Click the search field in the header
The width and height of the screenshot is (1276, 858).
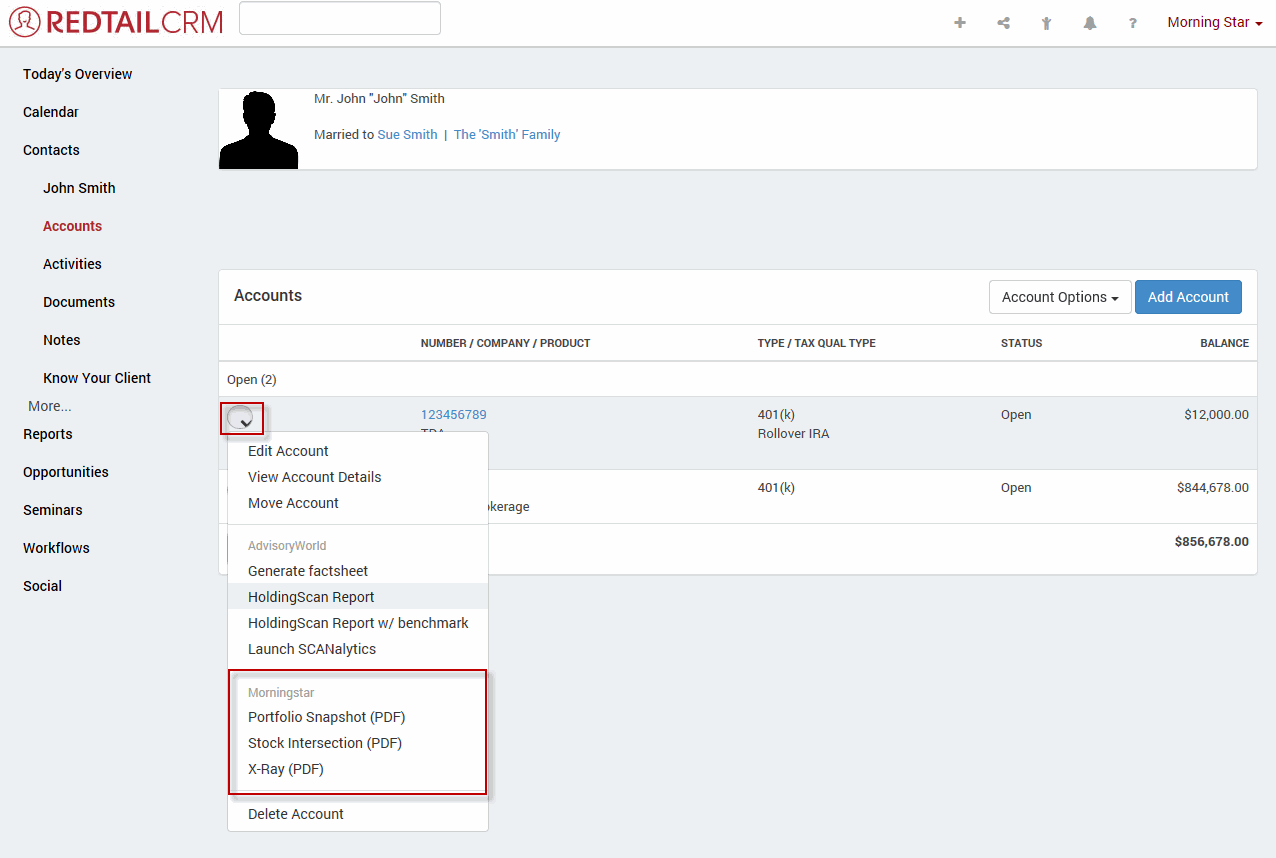pyautogui.click(x=340, y=18)
